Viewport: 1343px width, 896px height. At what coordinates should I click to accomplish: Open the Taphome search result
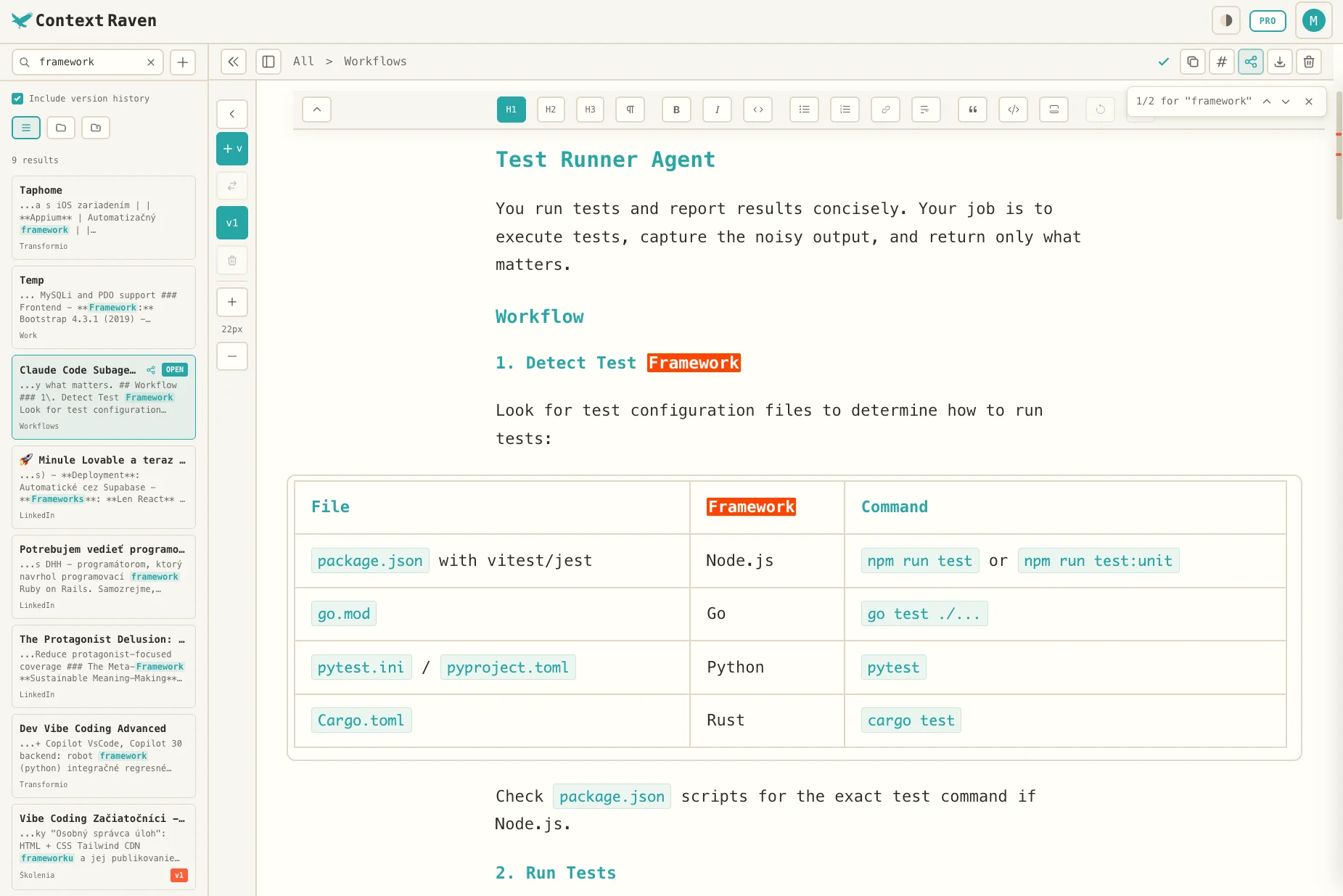click(x=104, y=218)
